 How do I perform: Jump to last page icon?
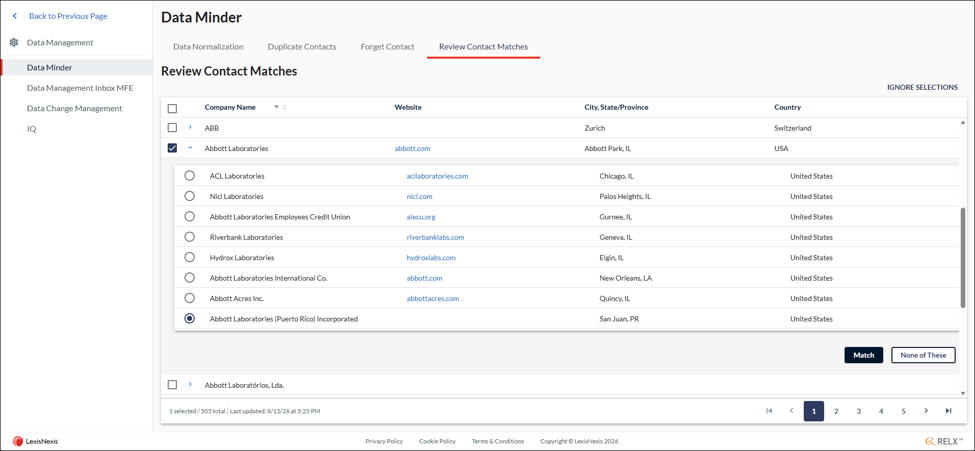pyautogui.click(x=948, y=411)
